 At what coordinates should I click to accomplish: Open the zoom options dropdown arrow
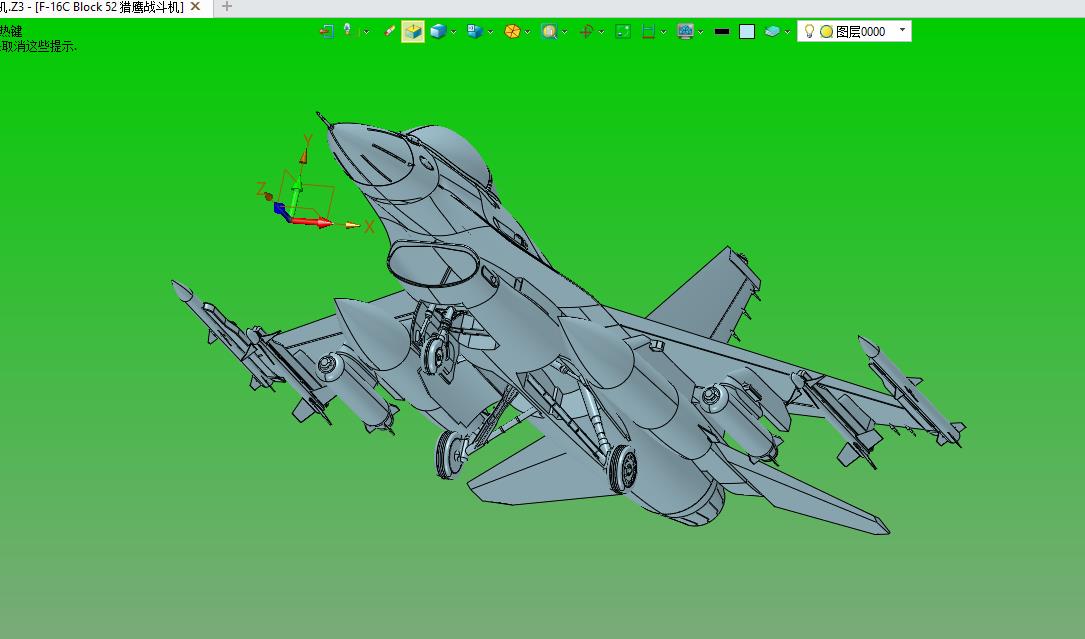pos(565,32)
